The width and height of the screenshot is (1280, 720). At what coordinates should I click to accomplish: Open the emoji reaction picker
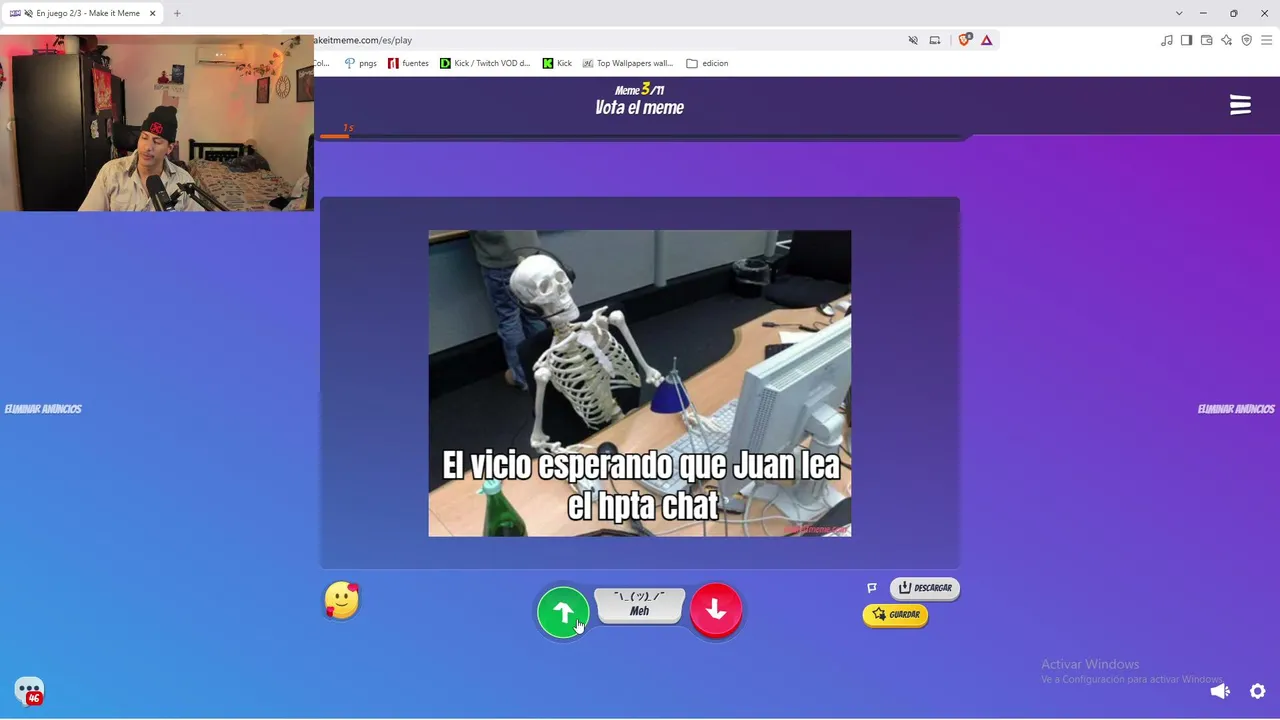(342, 600)
